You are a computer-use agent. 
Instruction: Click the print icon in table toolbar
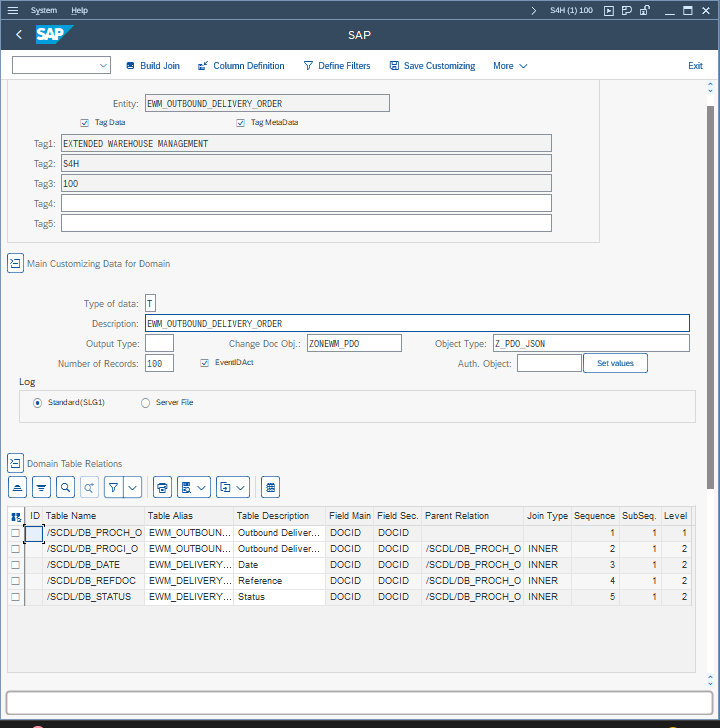pyautogui.click(x=163, y=487)
